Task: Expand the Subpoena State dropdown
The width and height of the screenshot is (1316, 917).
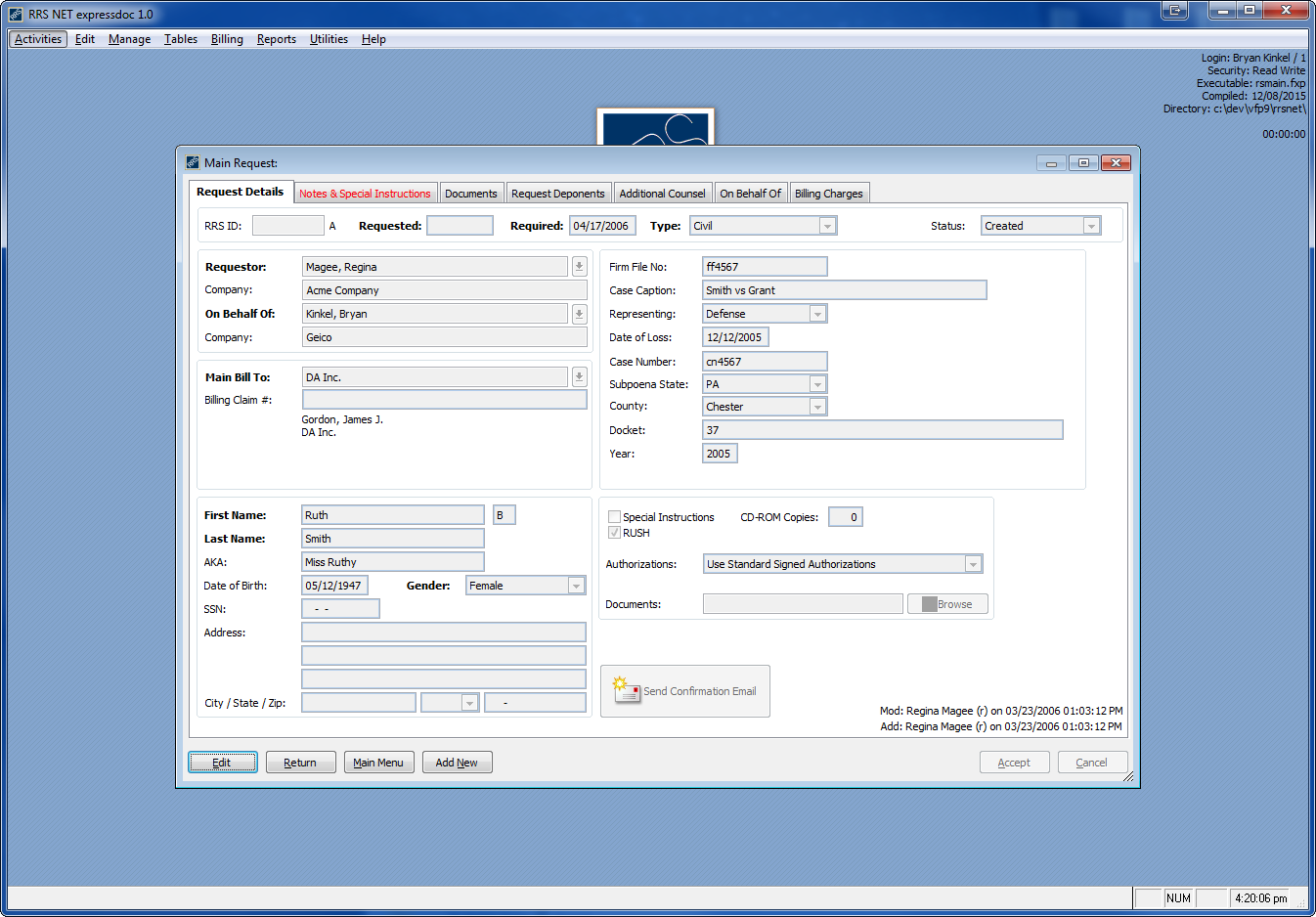Action: pos(817,384)
